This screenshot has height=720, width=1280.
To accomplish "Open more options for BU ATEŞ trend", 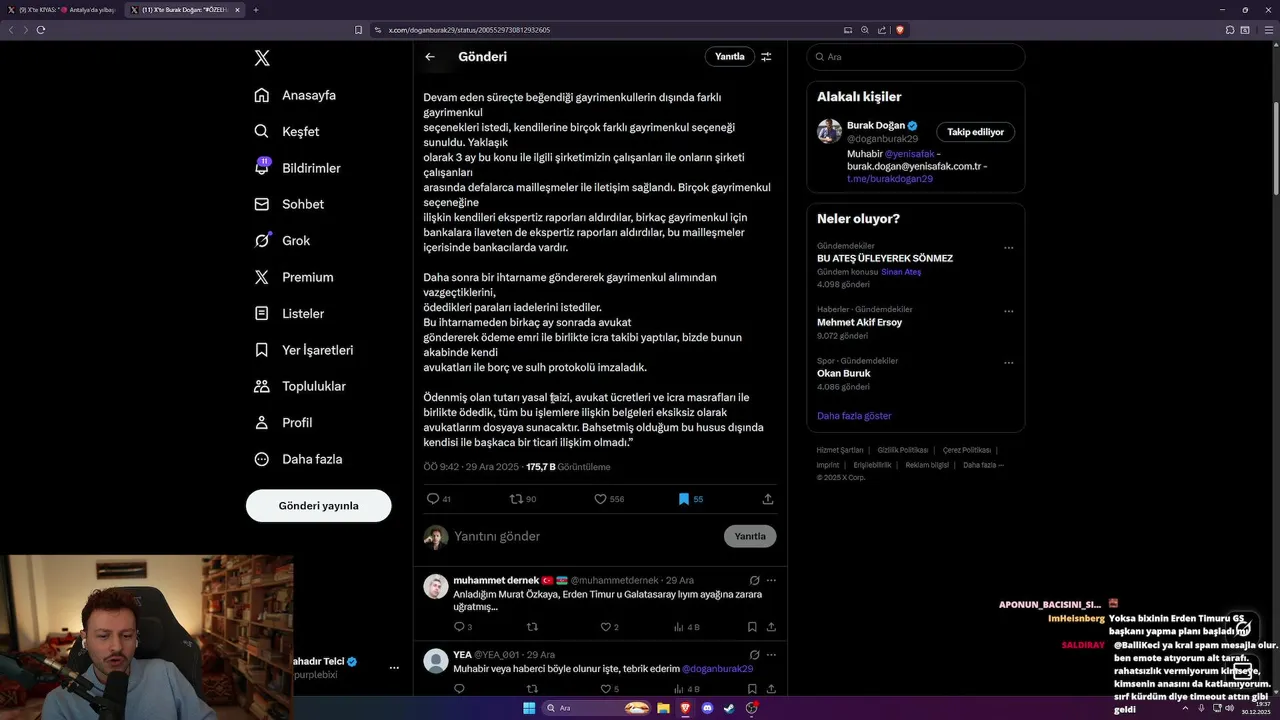I will [1008, 248].
